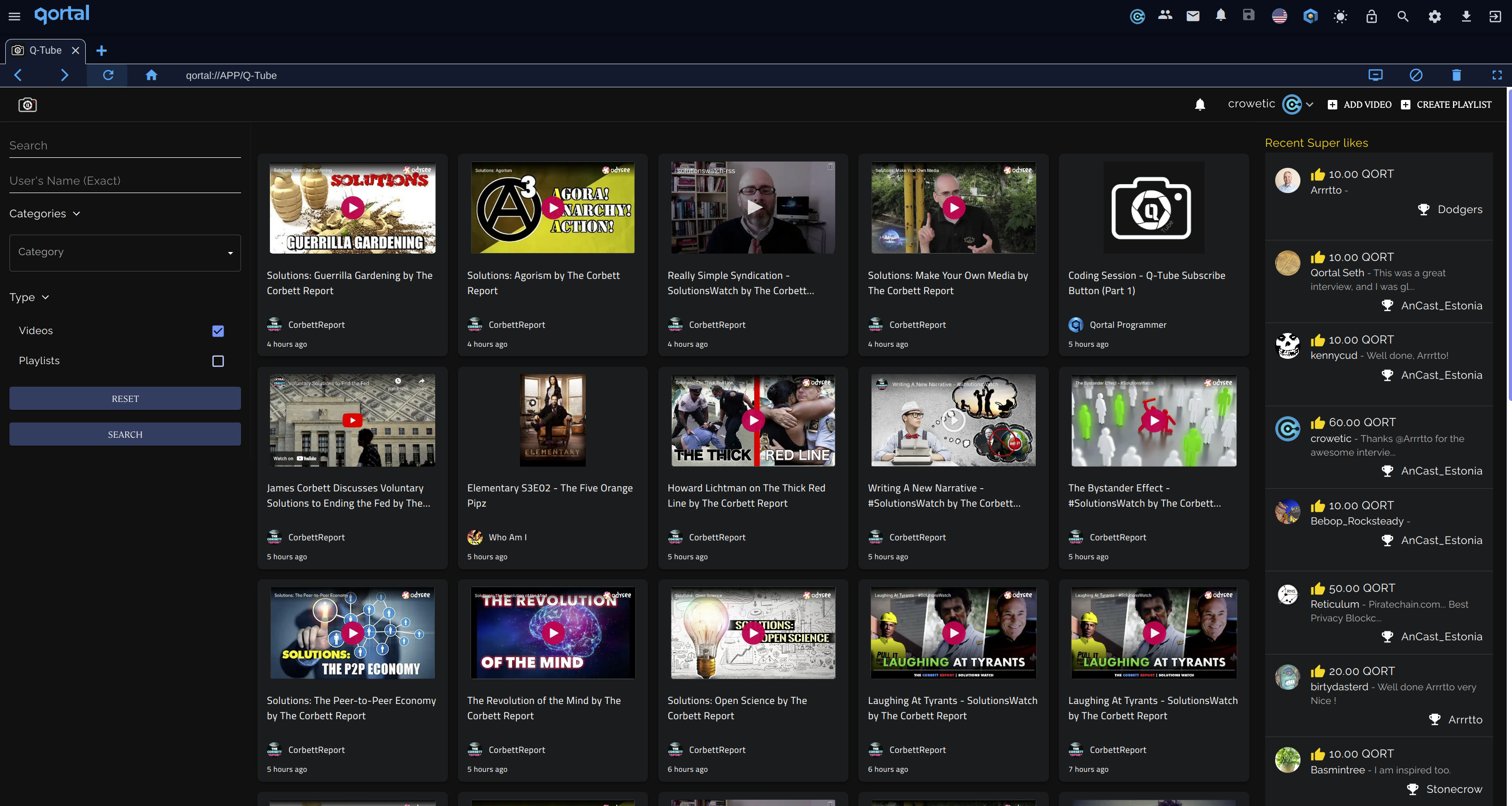The width and height of the screenshot is (1512, 806).
Task: Go to the home page icon
Action: [x=152, y=75]
